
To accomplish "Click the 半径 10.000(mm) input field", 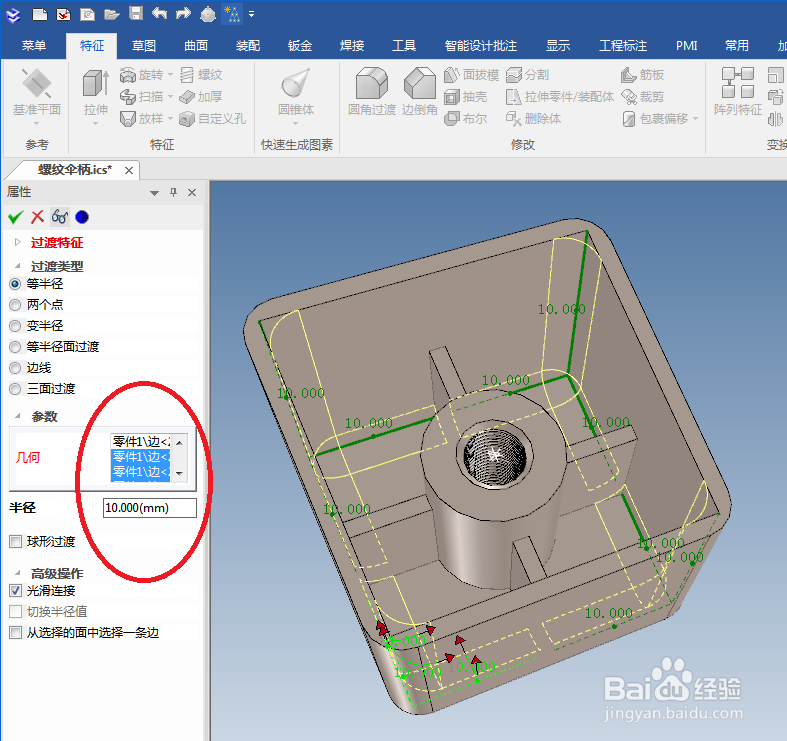I will pyautogui.click(x=150, y=508).
